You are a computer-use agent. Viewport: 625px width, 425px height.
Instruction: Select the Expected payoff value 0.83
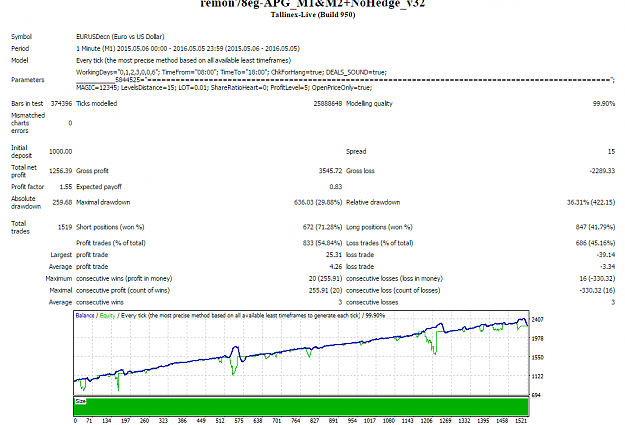coord(336,187)
